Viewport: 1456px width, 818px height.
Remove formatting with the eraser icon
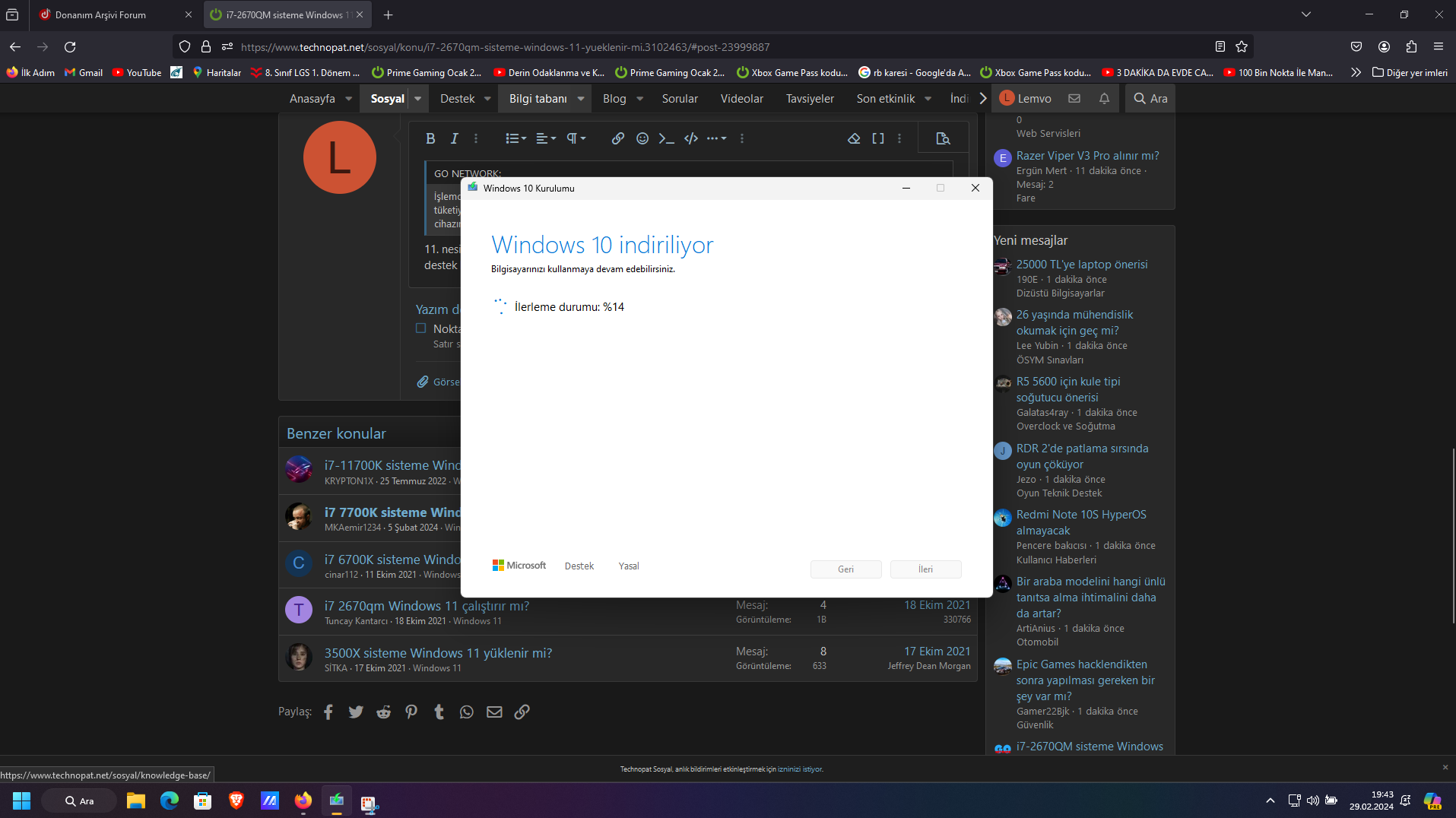[854, 138]
